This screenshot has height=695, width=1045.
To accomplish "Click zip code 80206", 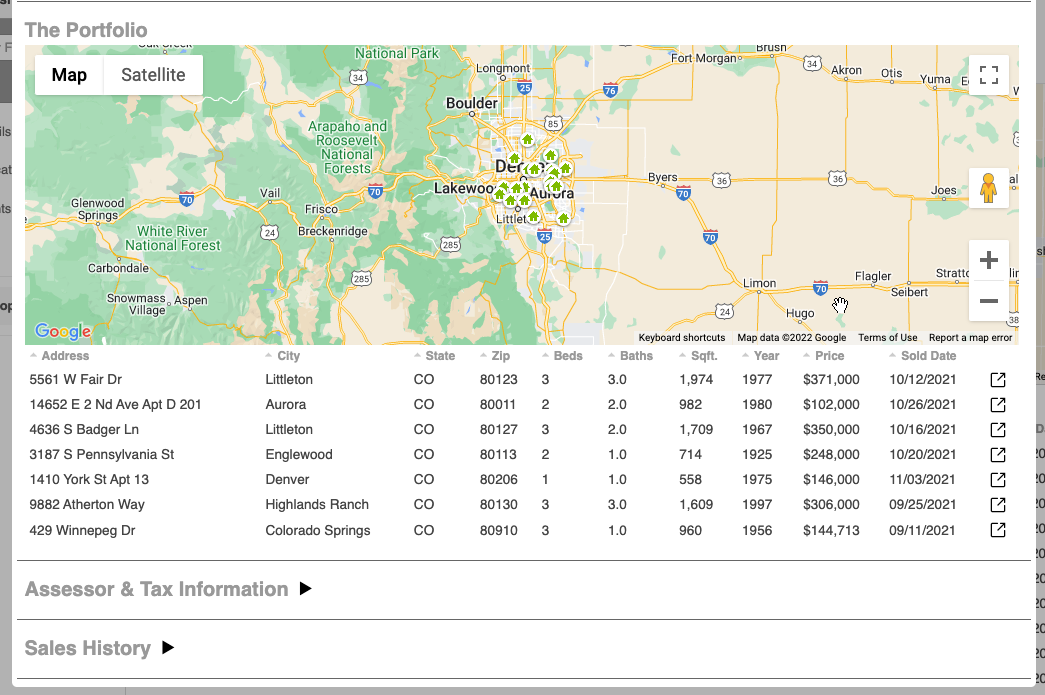I will click(499, 480).
